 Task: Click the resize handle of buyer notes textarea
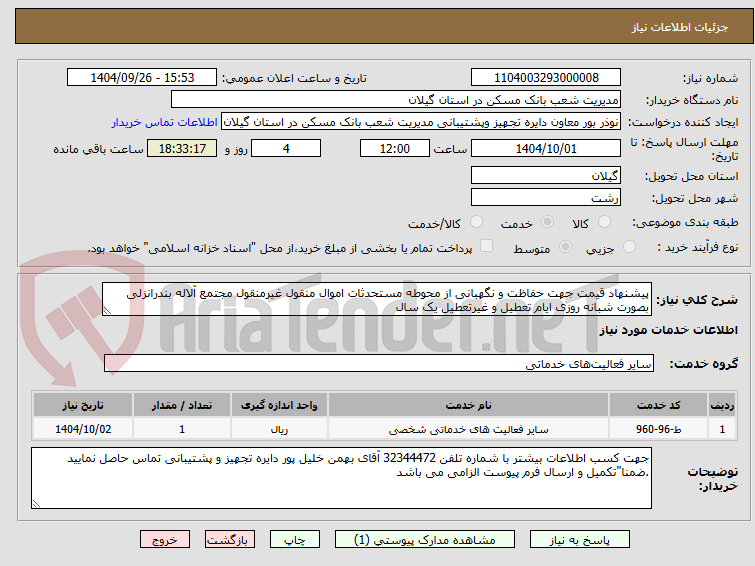point(37,503)
